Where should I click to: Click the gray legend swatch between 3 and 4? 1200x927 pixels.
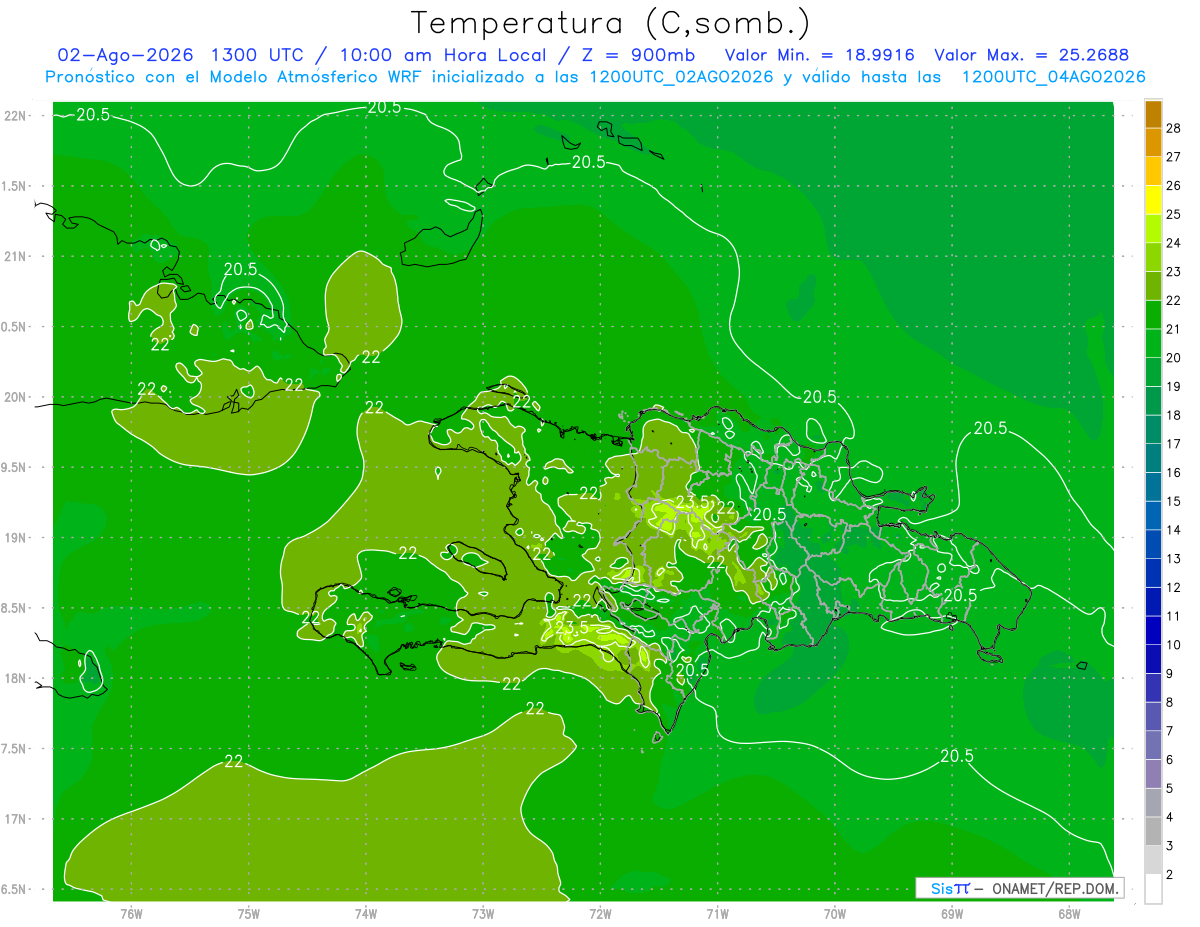(1153, 832)
